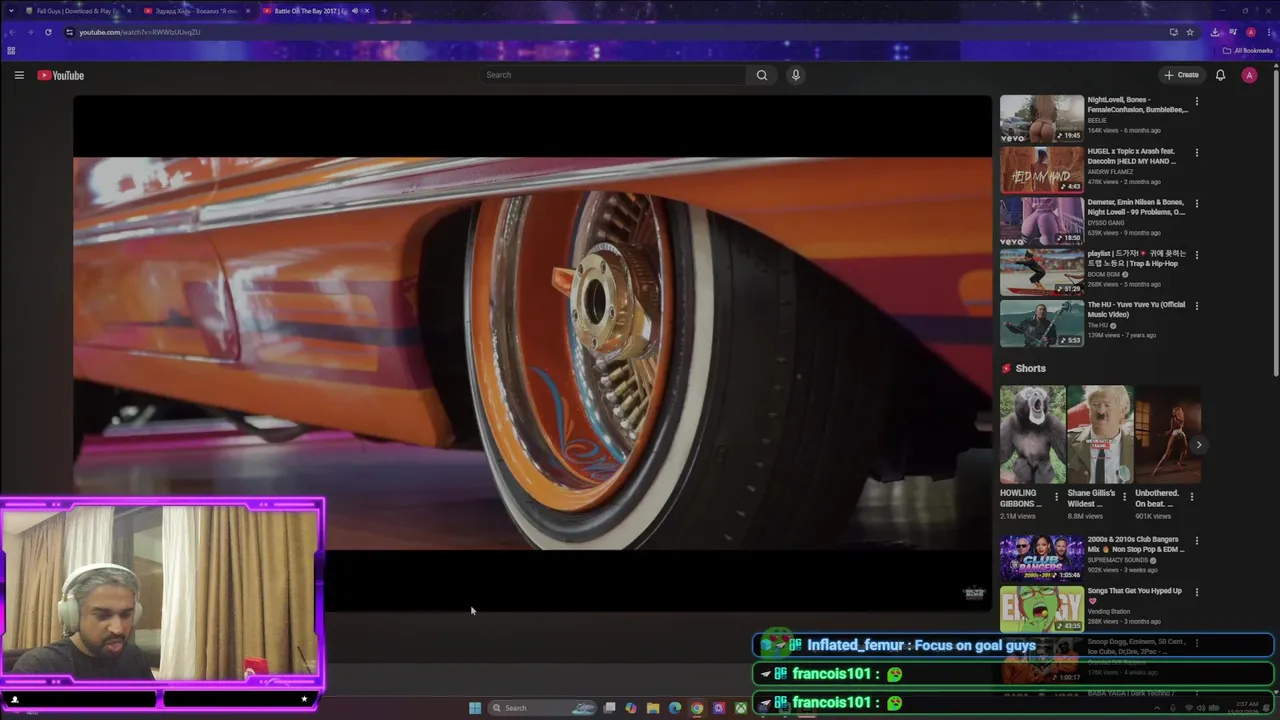Open options for 2000s & 2010s Club Bangers
1280x720 pixels.
pyautogui.click(x=1196, y=541)
